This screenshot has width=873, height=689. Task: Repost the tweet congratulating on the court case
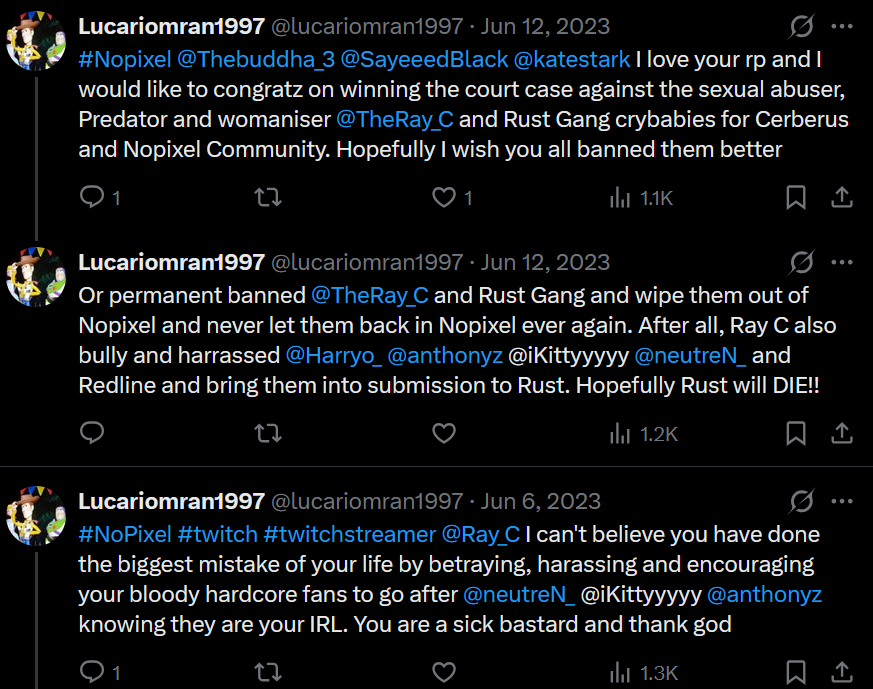point(267,198)
